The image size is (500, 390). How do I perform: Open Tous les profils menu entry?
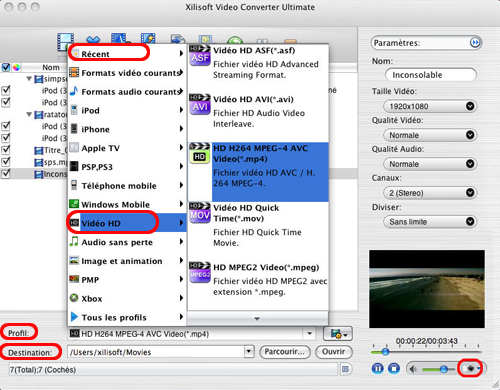127,317
